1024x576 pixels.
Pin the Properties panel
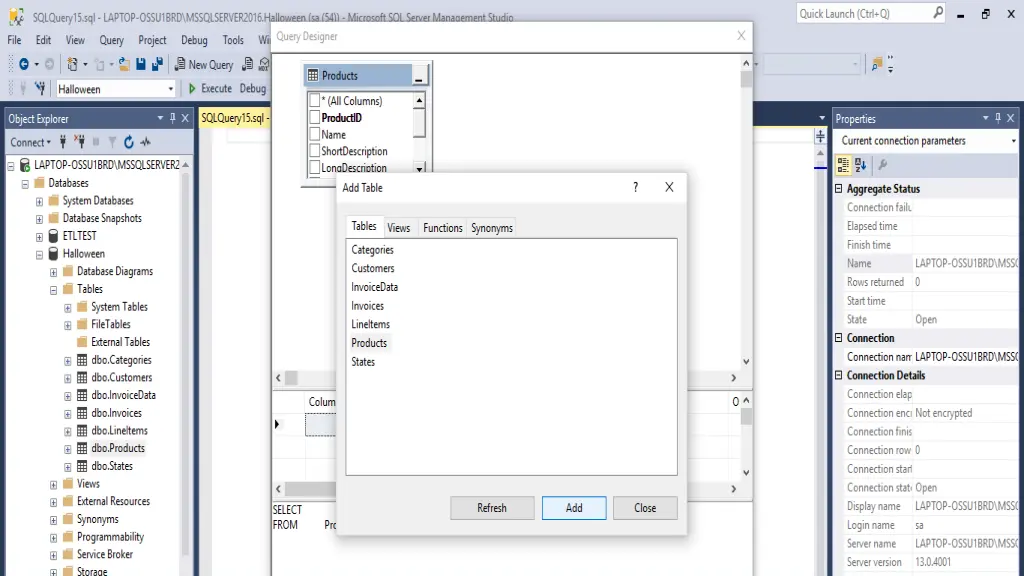click(998, 118)
